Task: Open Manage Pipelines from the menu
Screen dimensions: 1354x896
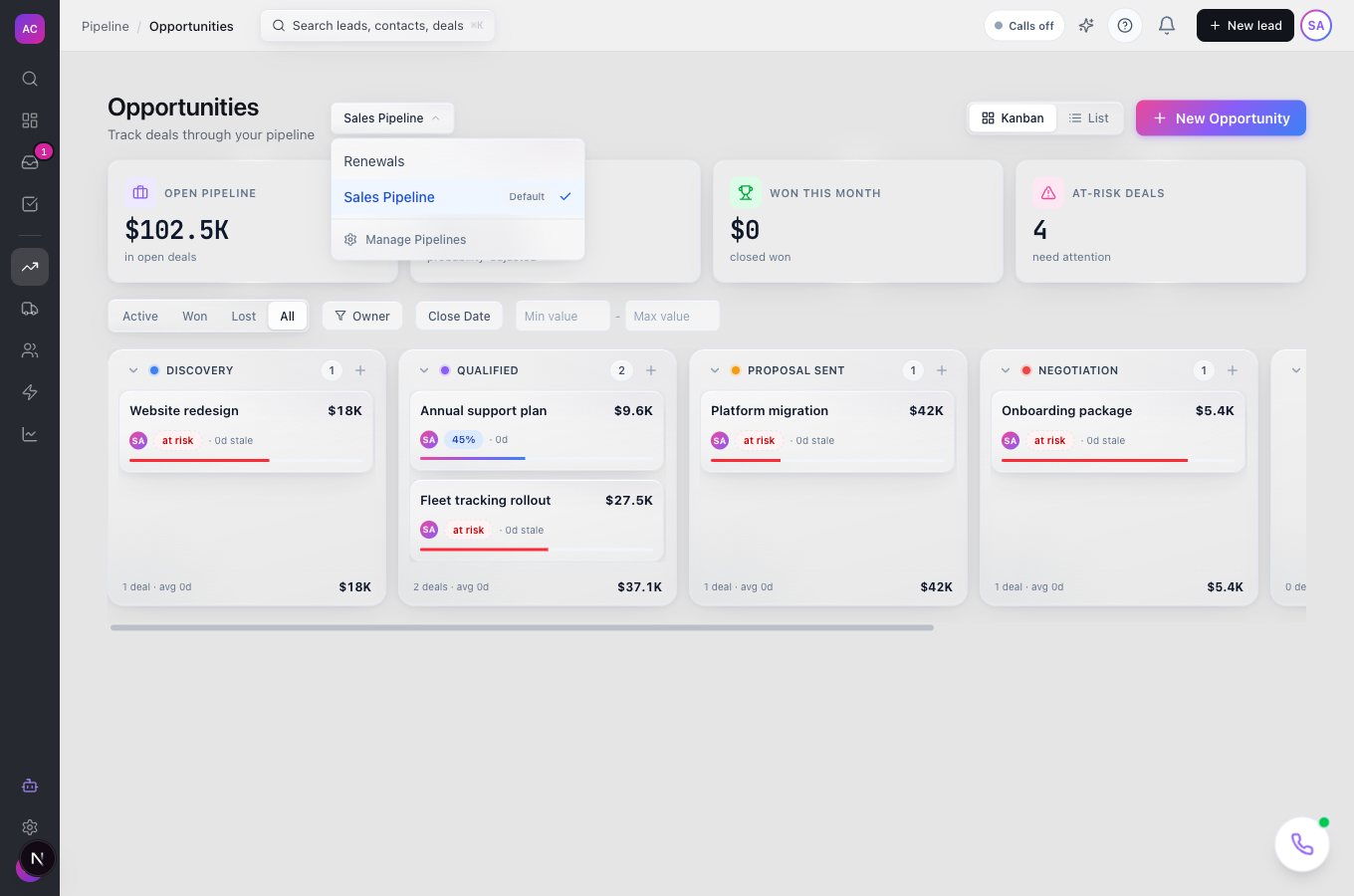Action: pos(458,240)
